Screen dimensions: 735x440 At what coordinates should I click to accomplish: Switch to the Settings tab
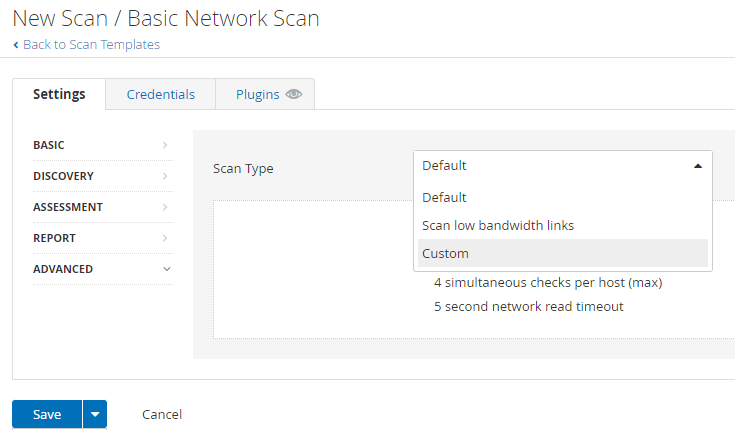[59, 95]
